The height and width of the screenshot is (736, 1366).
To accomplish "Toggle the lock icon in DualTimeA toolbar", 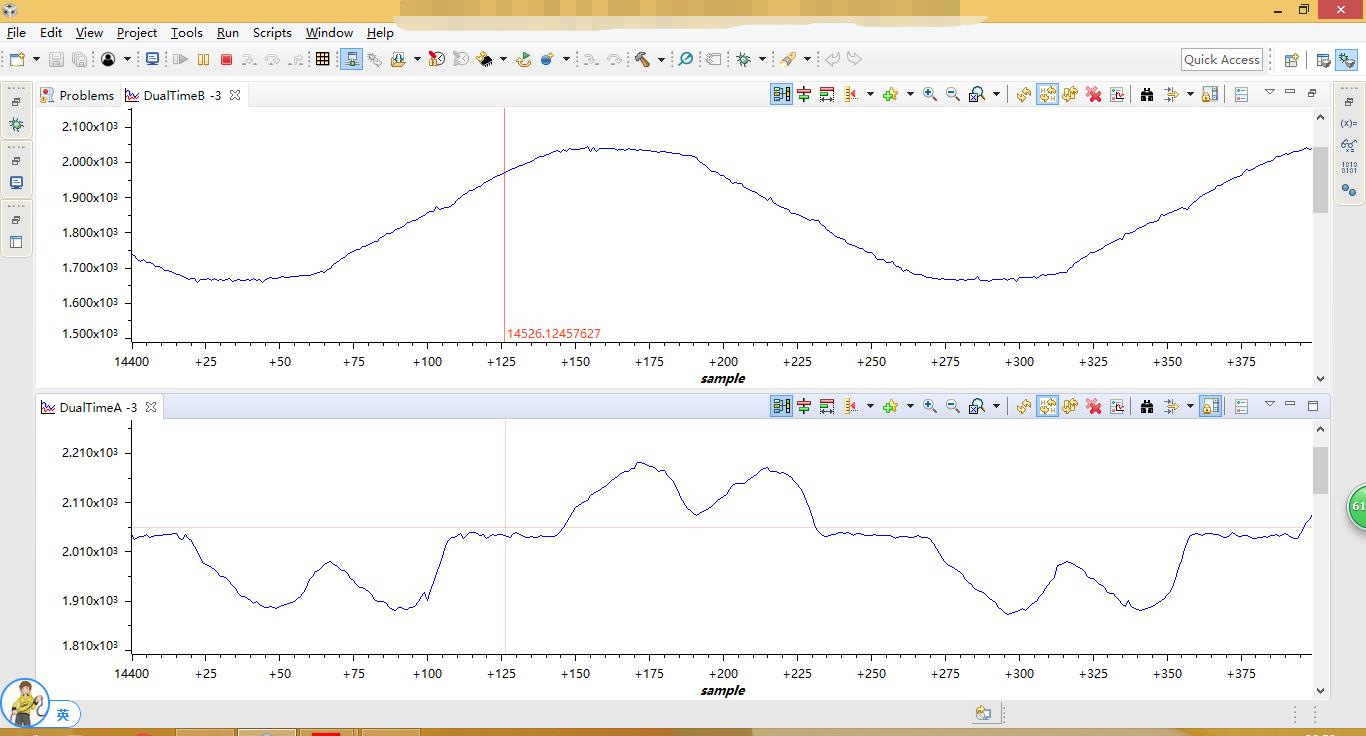I will (x=1210, y=406).
